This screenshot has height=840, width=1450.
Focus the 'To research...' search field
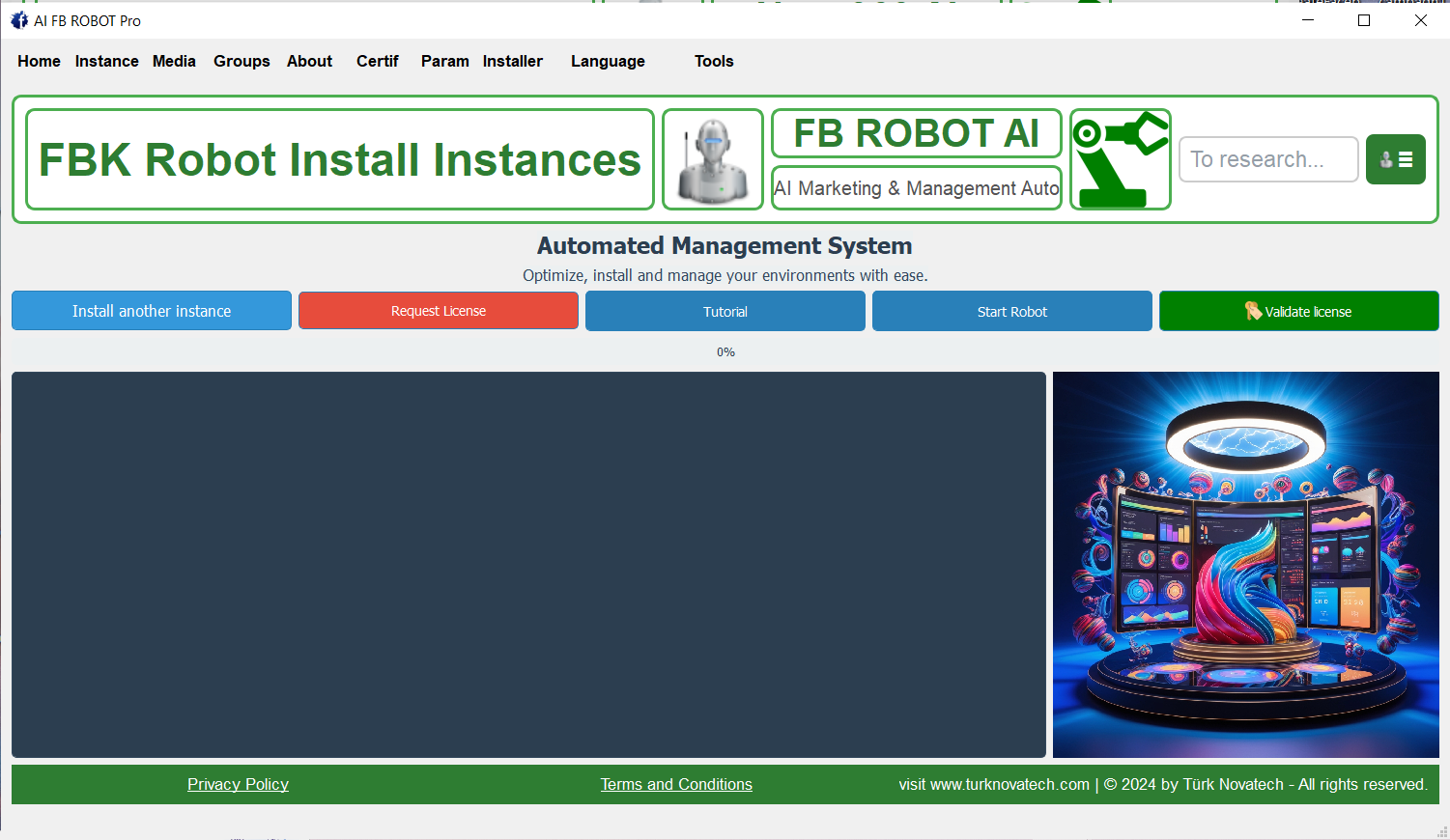[x=1268, y=159]
